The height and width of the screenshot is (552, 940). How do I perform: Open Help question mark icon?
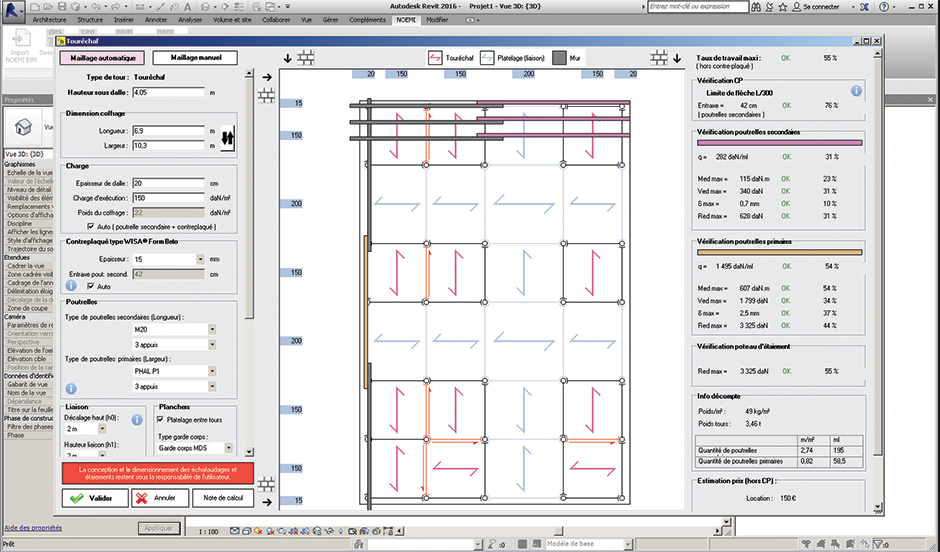[884, 7]
